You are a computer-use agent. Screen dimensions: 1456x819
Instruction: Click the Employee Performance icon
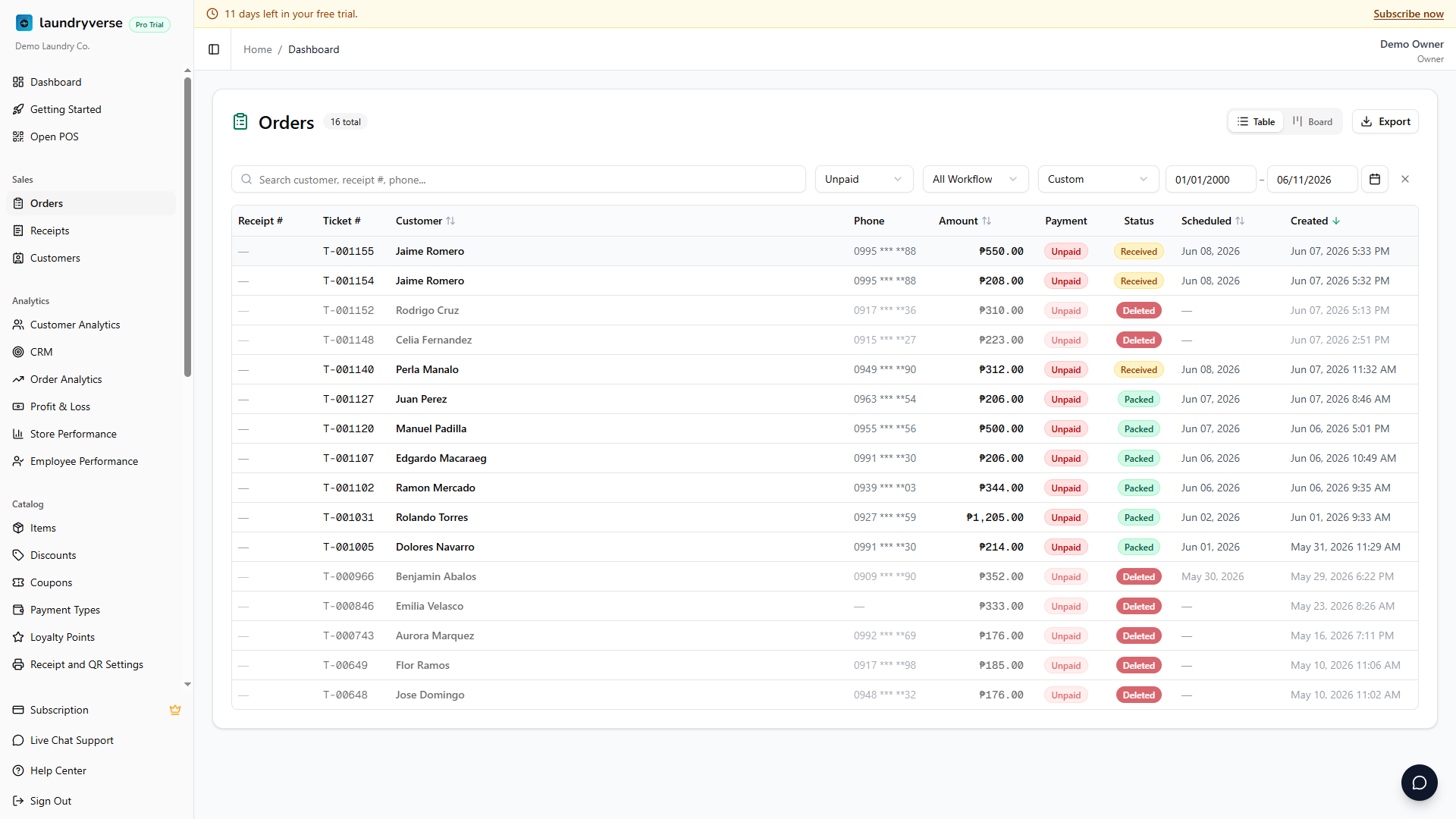pyautogui.click(x=18, y=461)
